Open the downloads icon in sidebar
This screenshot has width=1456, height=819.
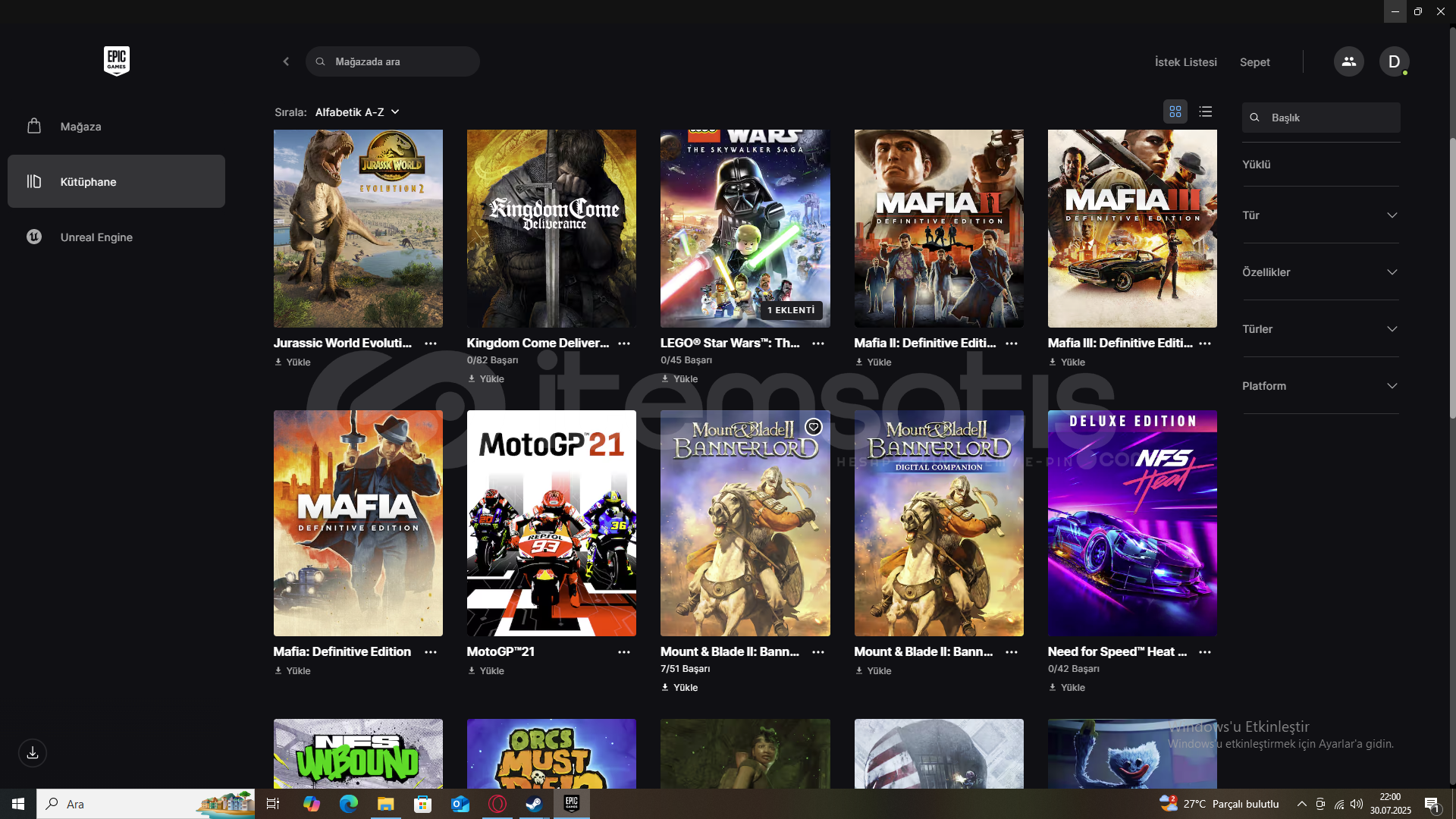[x=33, y=753]
